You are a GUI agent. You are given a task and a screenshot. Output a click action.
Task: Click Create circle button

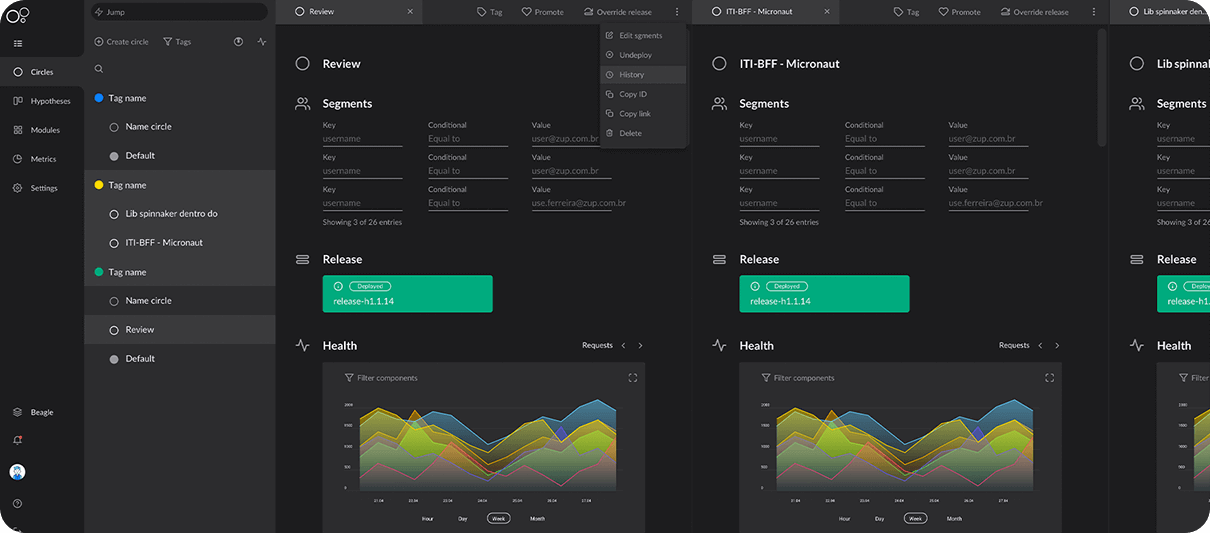(121, 42)
